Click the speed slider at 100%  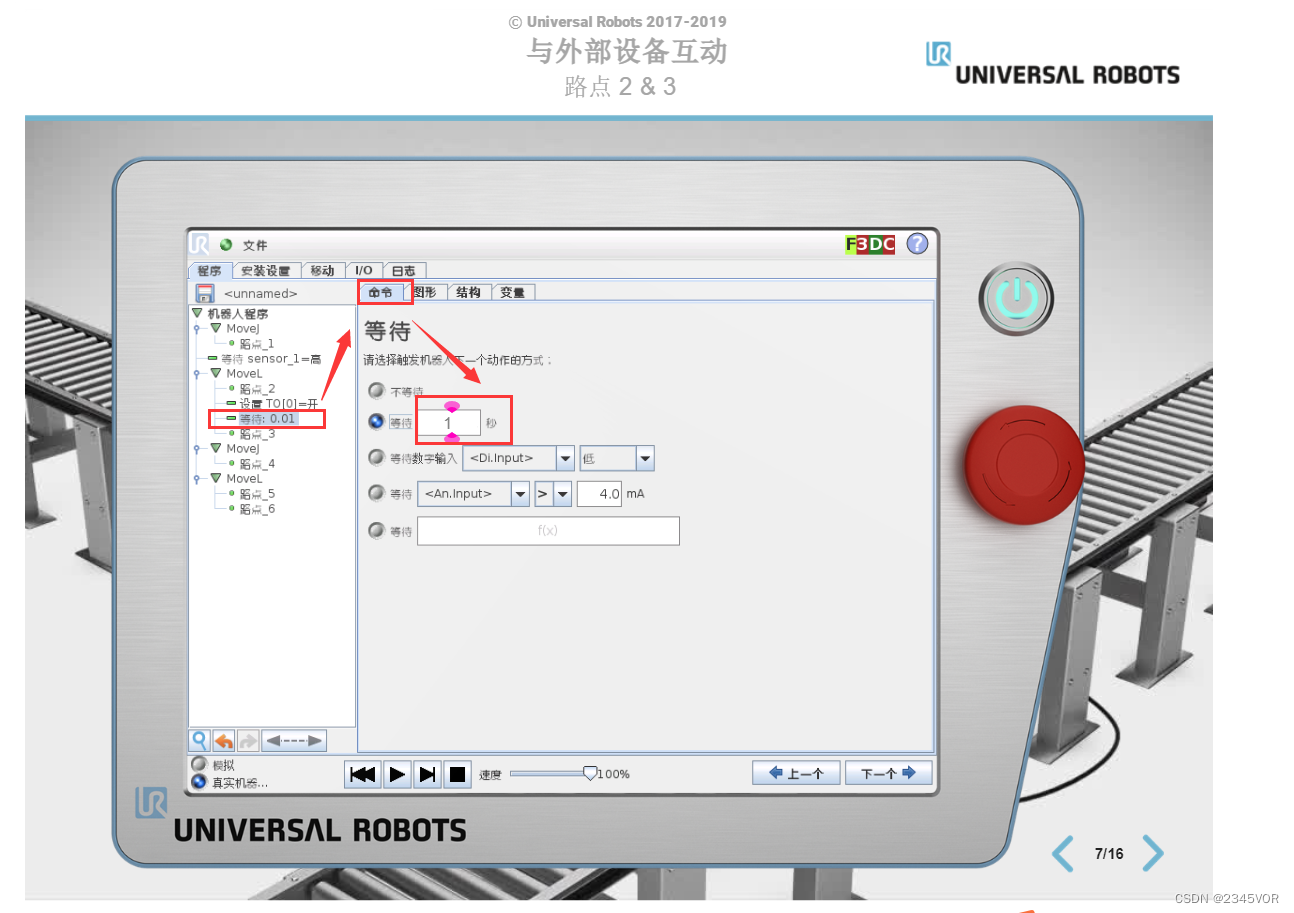tap(590, 773)
